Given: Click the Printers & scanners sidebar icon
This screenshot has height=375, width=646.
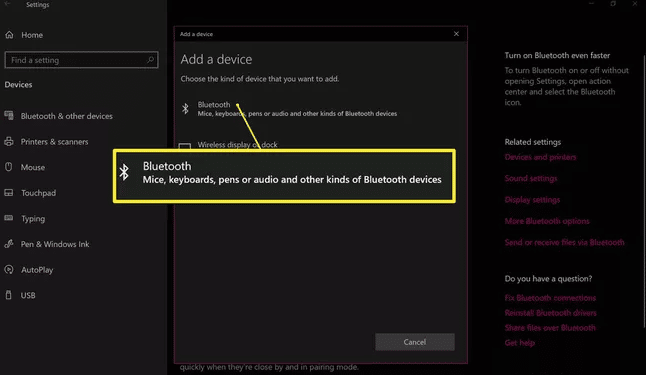Looking at the screenshot, I should [x=9, y=141].
